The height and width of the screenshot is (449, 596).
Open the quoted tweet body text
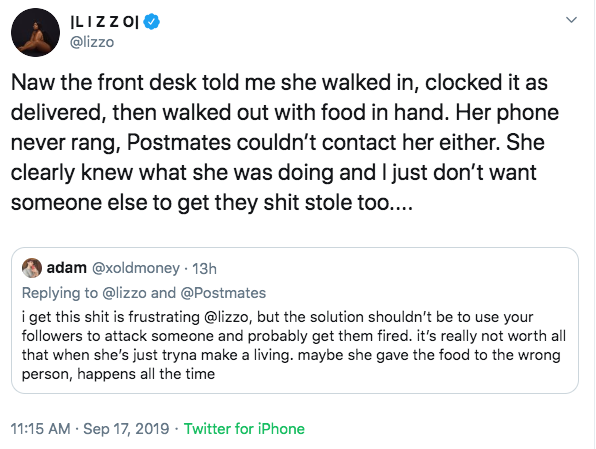pyautogui.click(x=294, y=345)
